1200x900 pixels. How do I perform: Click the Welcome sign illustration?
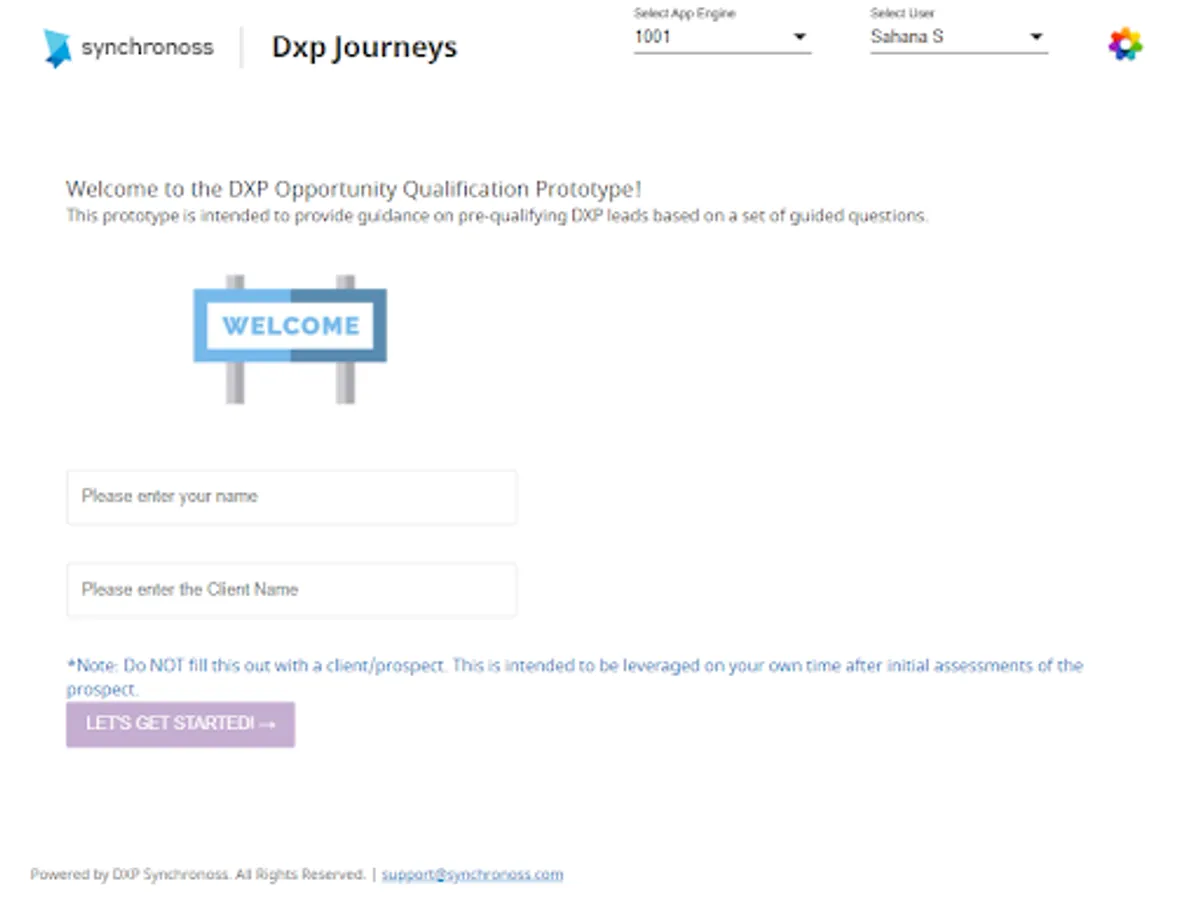coord(290,338)
